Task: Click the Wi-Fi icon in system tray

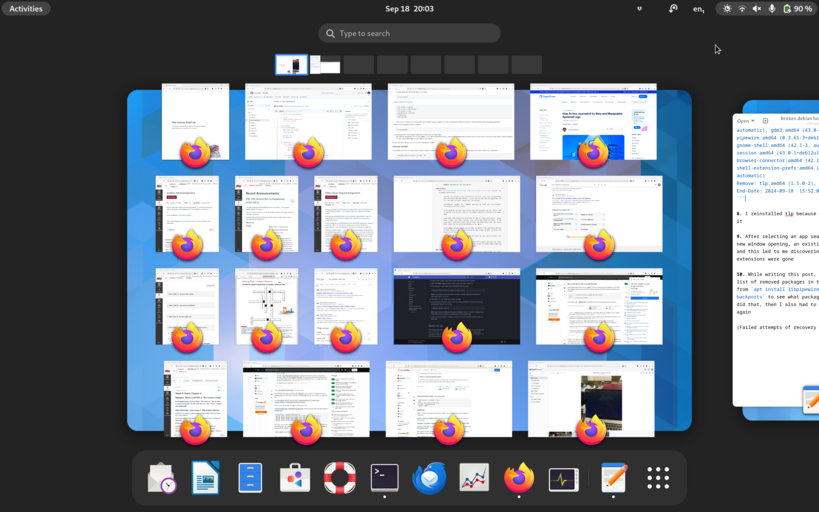Action: pyautogui.click(x=742, y=8)
